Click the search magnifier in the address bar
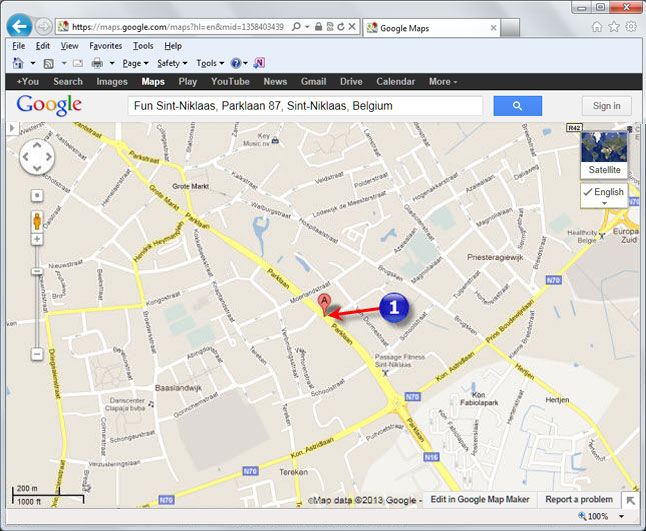Screen dimensions: 646x531 coord(296,27)
